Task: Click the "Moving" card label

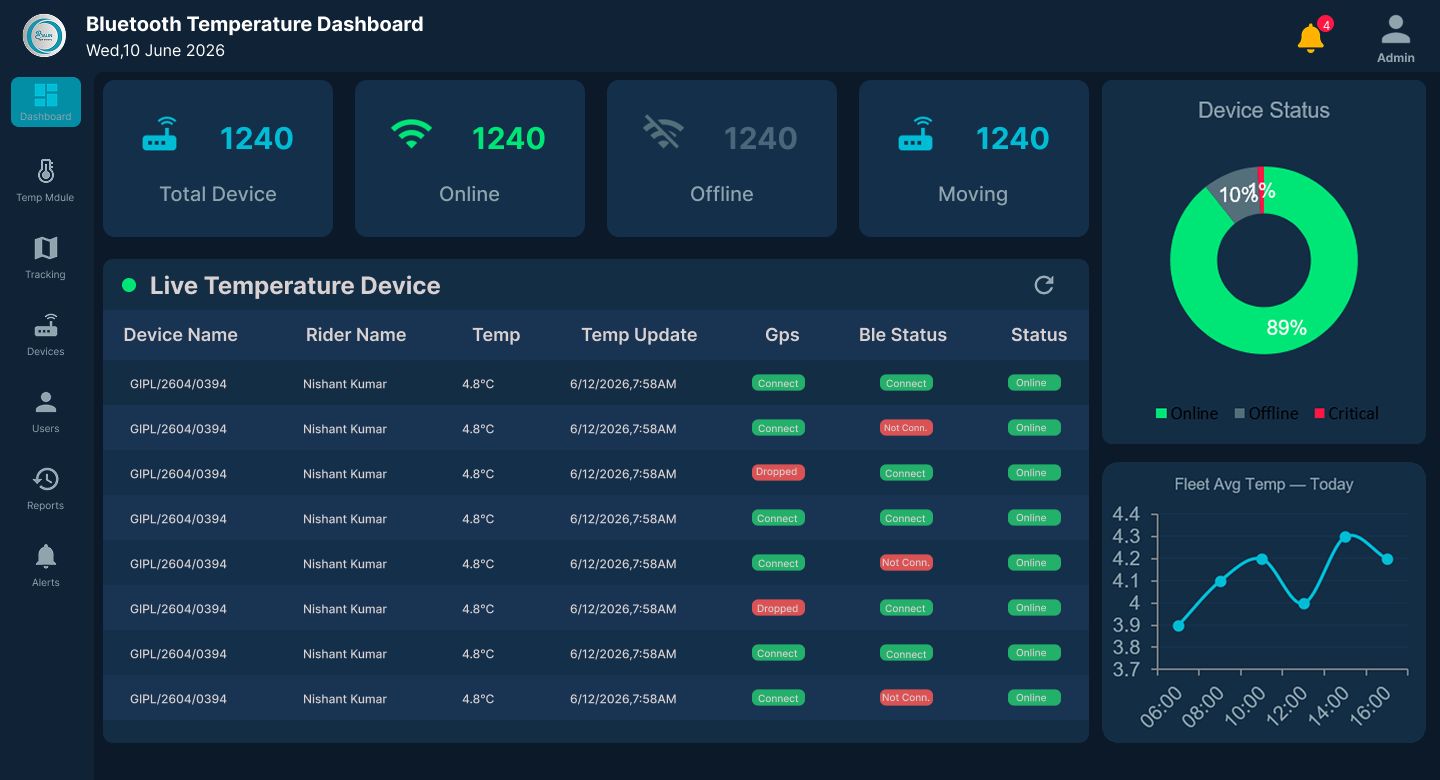Action: [973, 194]
